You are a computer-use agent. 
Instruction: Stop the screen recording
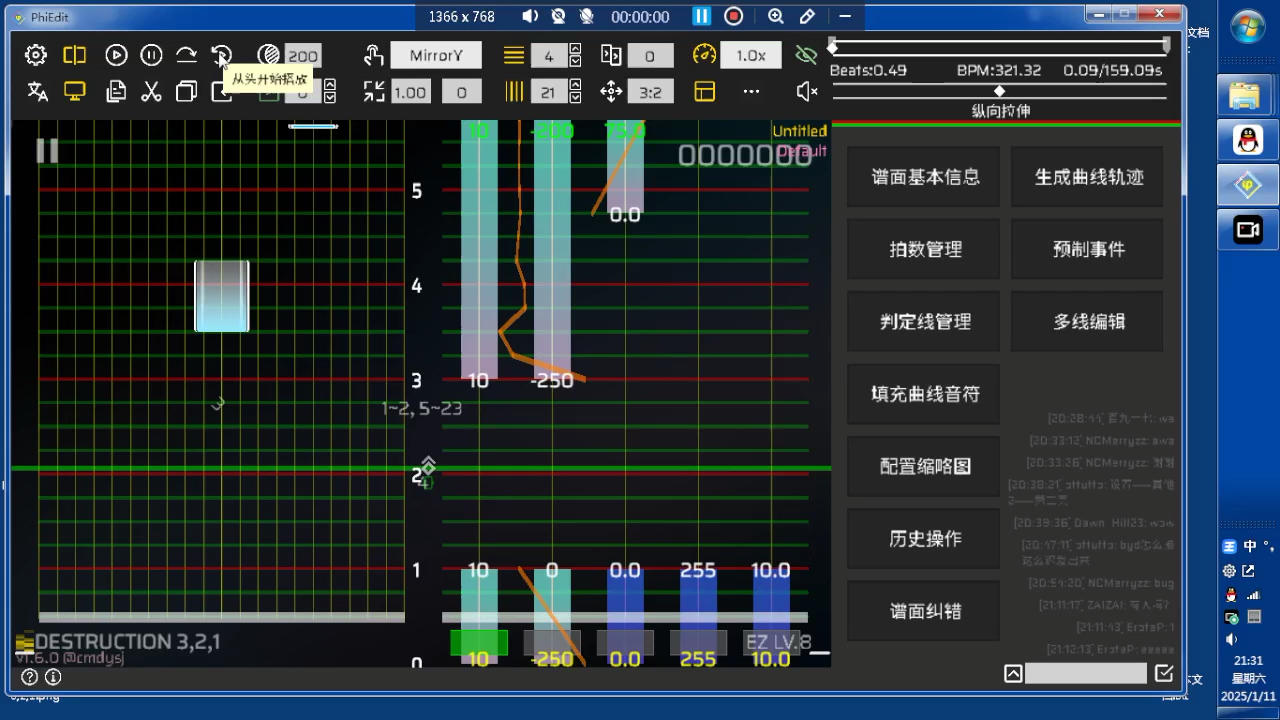pyautogui.click(x=734, y=16)
